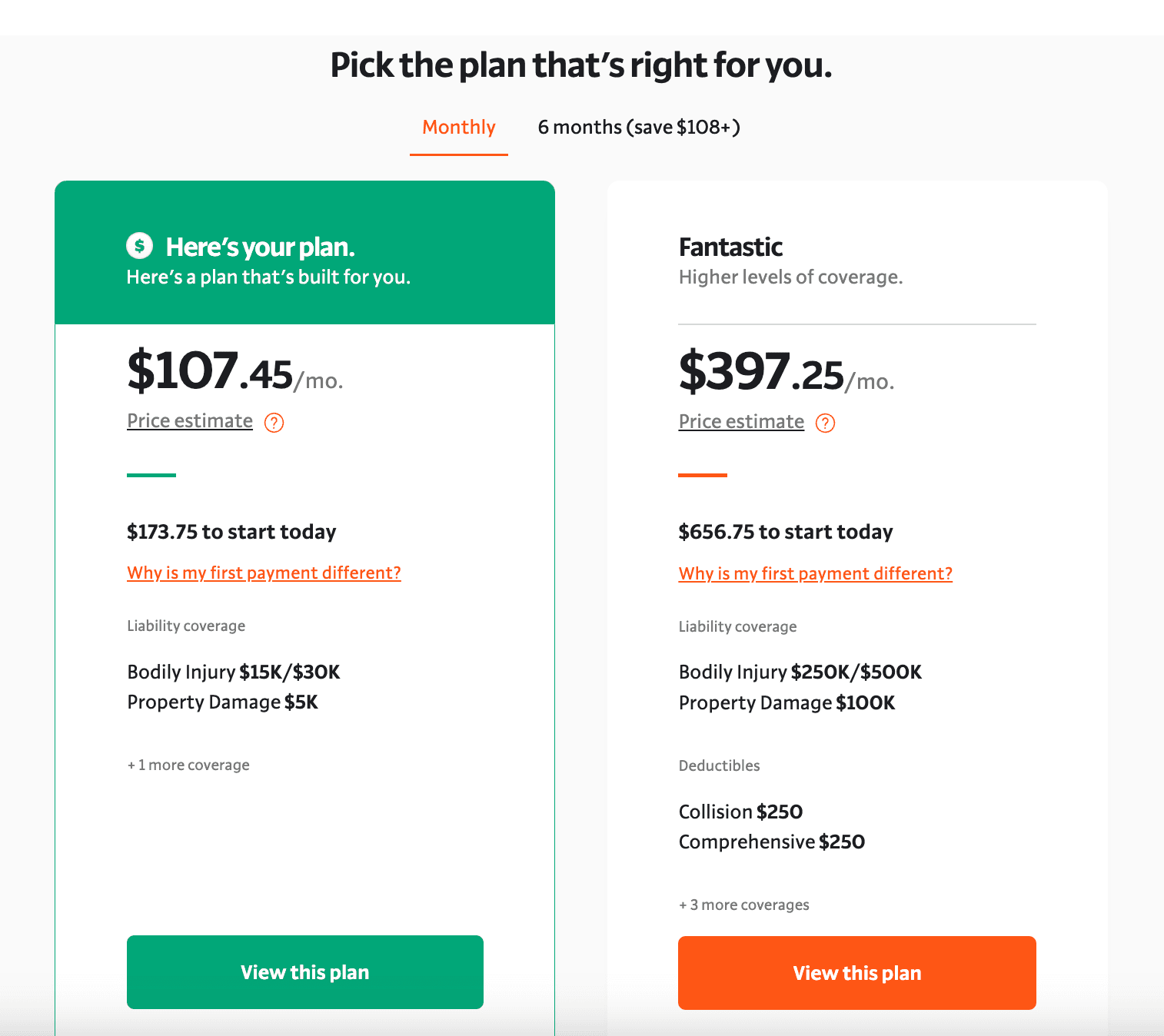1164x1036 pixels.
Task: Click question mark icon beside $107.45 price estimate
Action: (274, 423)
